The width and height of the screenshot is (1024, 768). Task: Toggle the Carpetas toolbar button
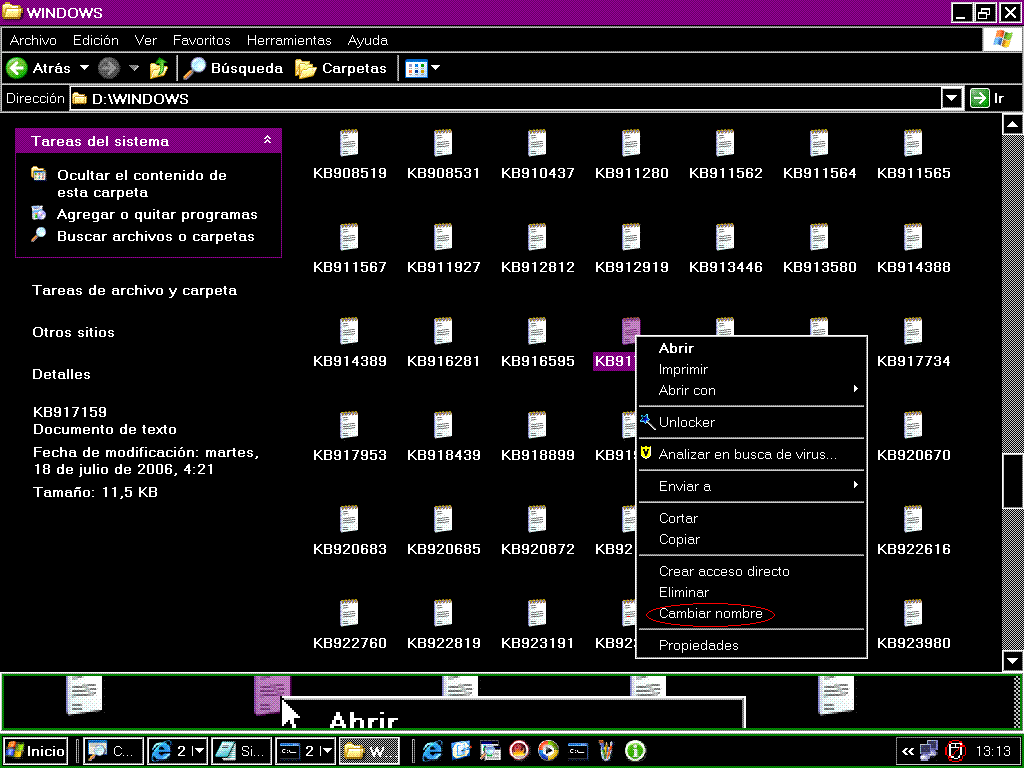pos(340,68)
